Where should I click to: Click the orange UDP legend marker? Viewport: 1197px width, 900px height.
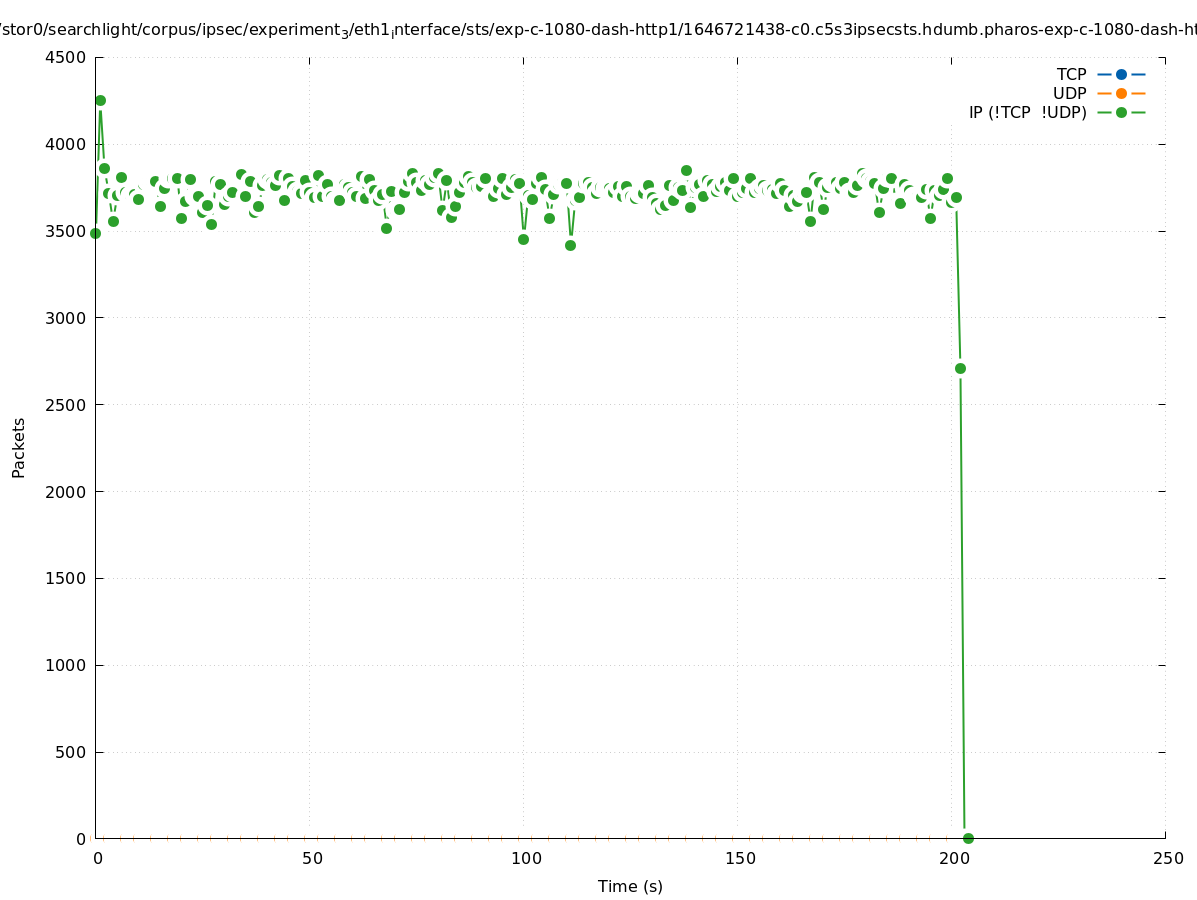coord(1121,93)
